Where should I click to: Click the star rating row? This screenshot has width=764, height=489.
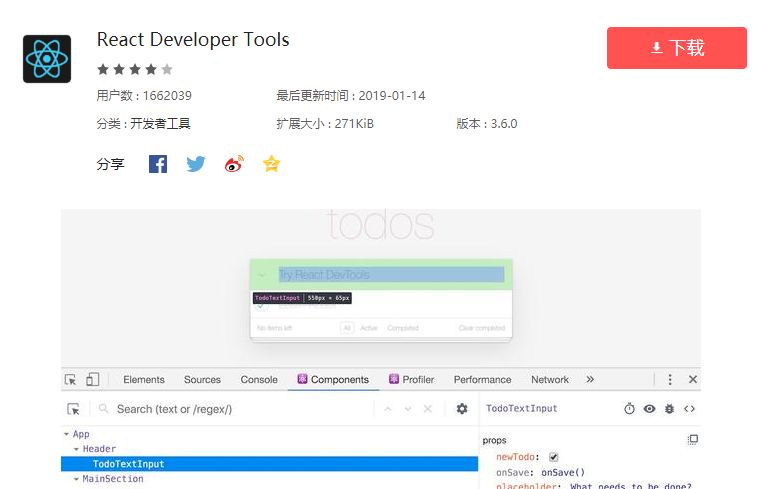135,69
